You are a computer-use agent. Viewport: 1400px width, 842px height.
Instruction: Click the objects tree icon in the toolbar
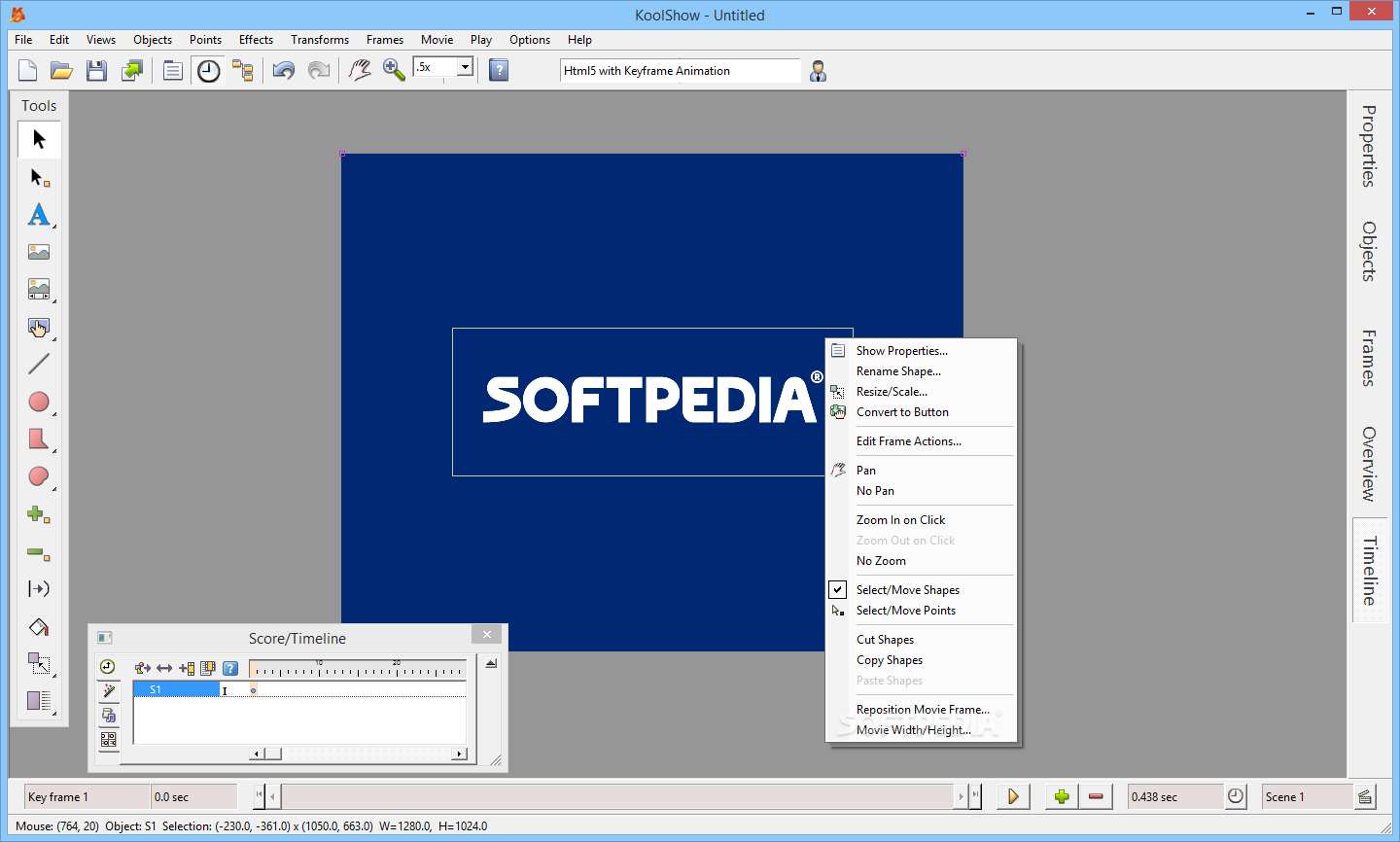click(x=242, y=70)
